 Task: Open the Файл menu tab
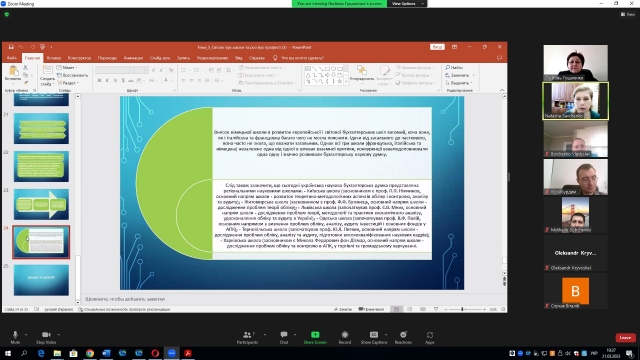(12, 58)
